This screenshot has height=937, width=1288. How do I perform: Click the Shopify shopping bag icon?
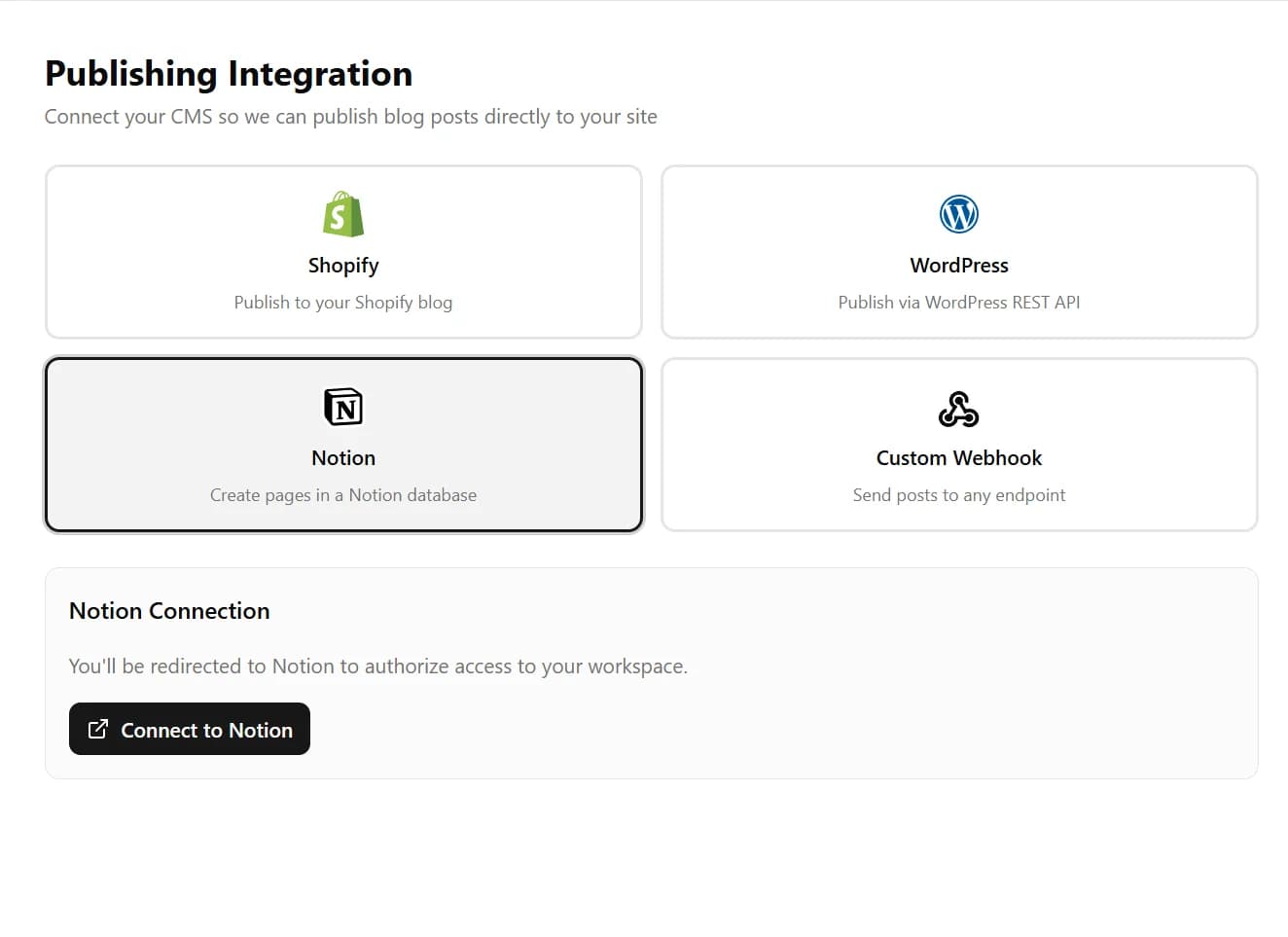[343, 215]
